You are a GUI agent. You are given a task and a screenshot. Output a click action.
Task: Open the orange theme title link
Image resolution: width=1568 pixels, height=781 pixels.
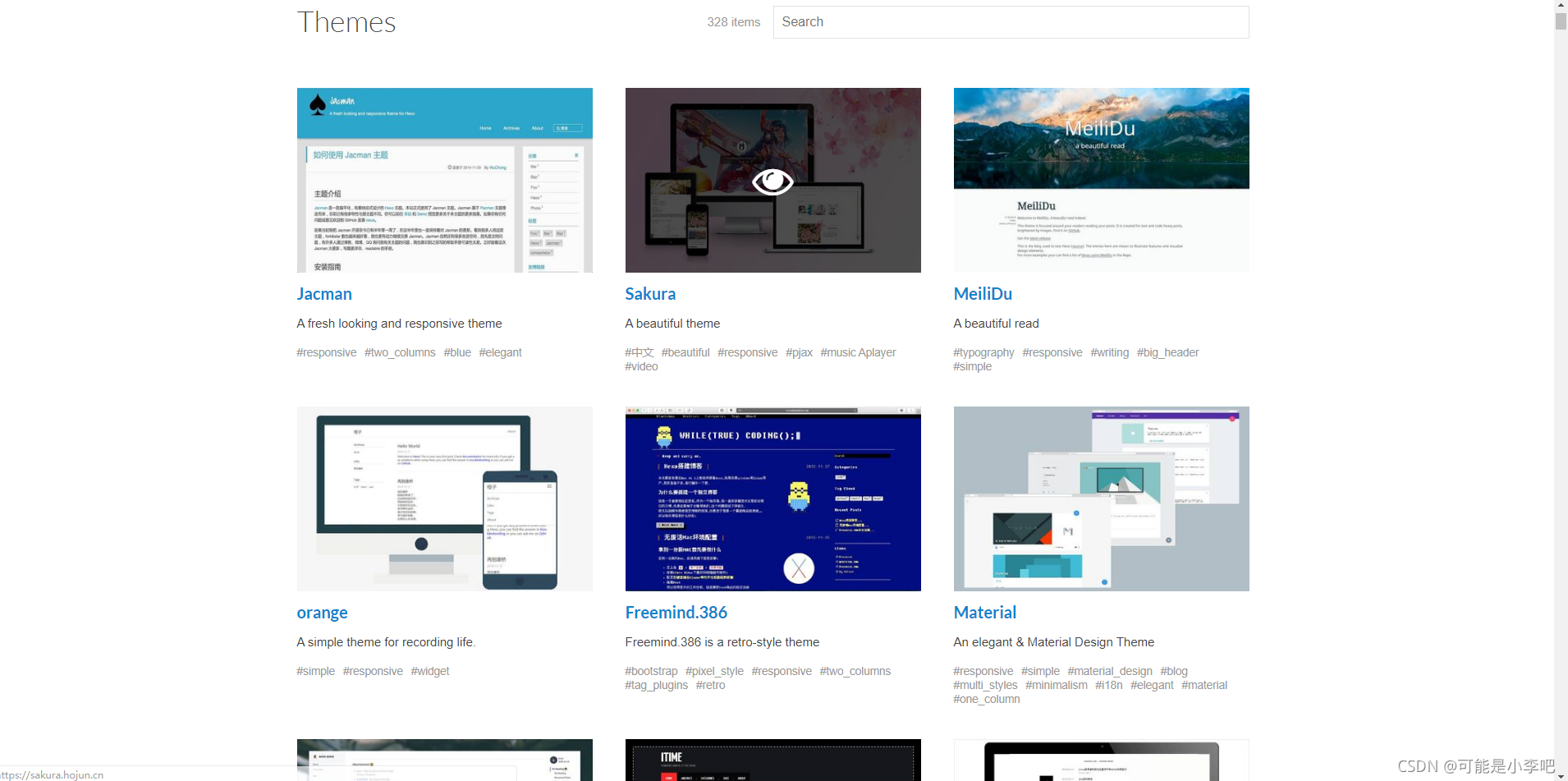[x=322, y=613]
